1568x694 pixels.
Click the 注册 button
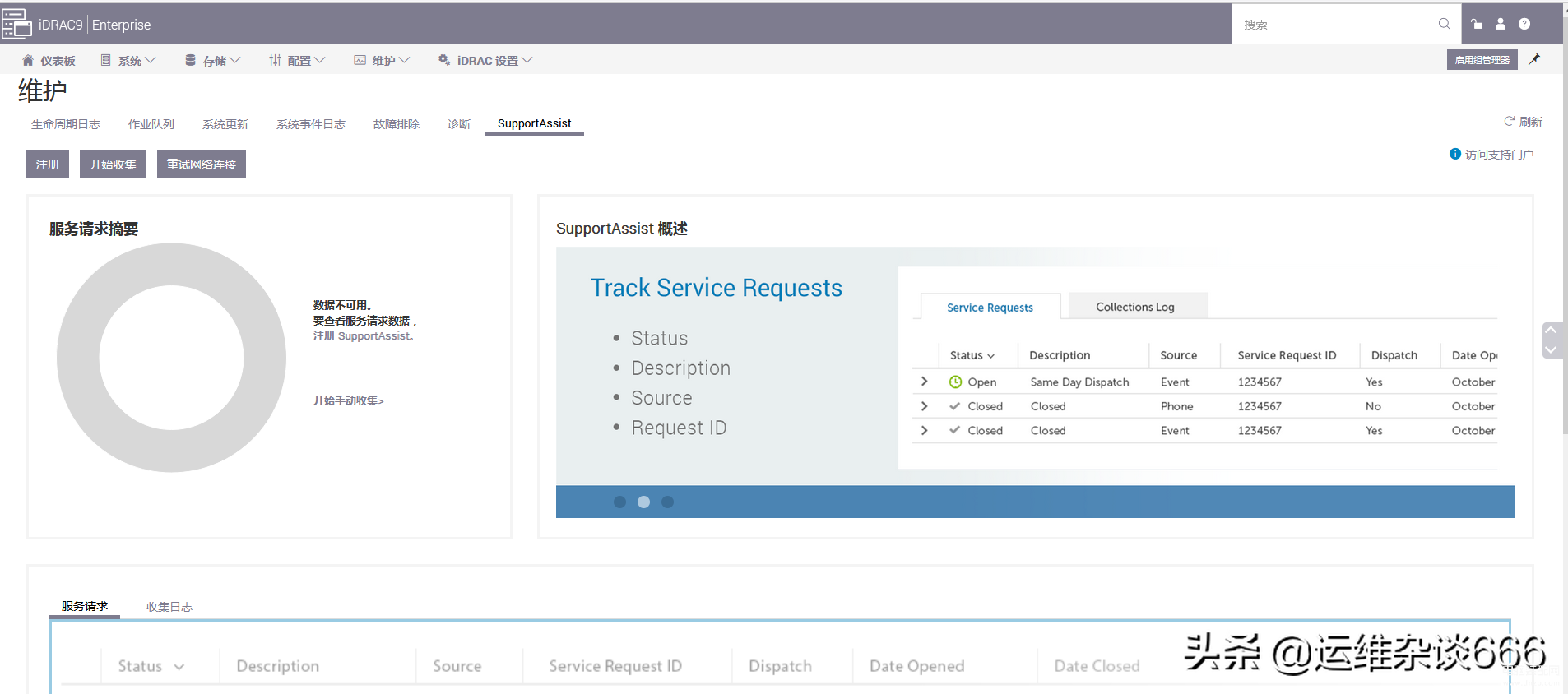coord(48,164)
